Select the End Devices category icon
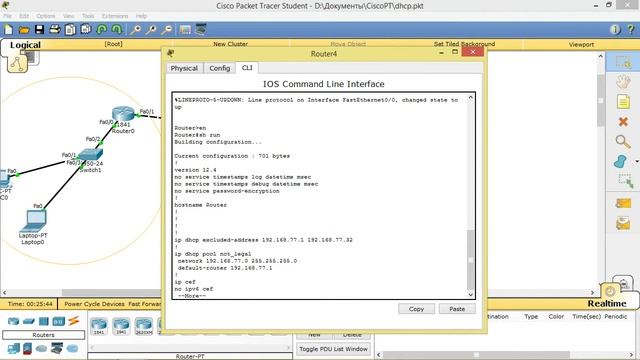The height and width of the screenshot is (360, 640). click(x=13, y=349)
